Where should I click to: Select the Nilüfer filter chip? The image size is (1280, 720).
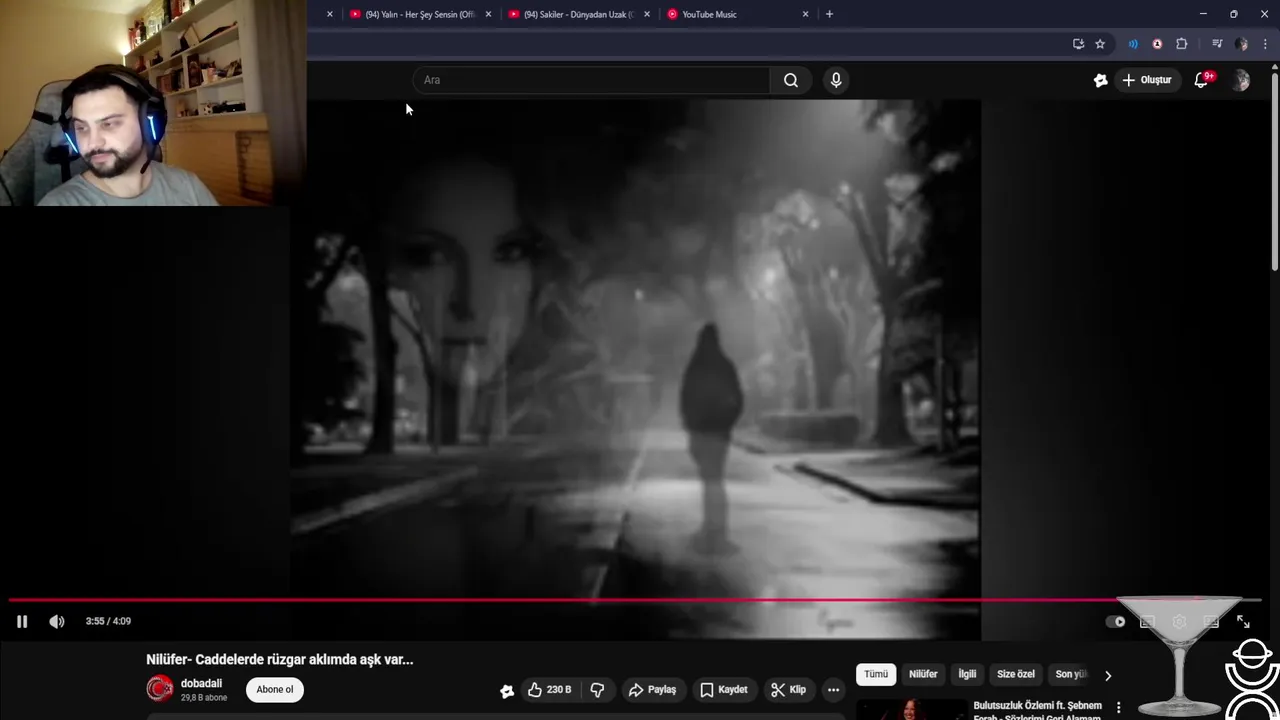click(x=923, y=674)
